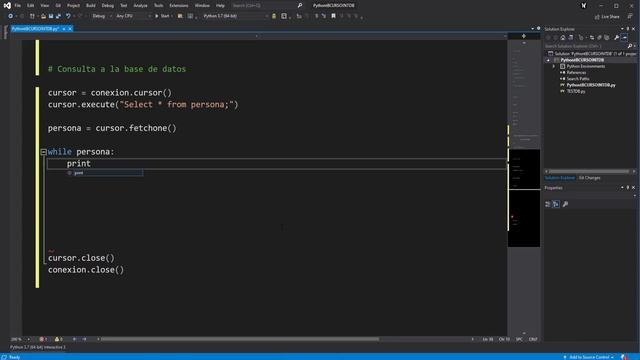
Task: Open the Git menu
Action: pos(58,6)
